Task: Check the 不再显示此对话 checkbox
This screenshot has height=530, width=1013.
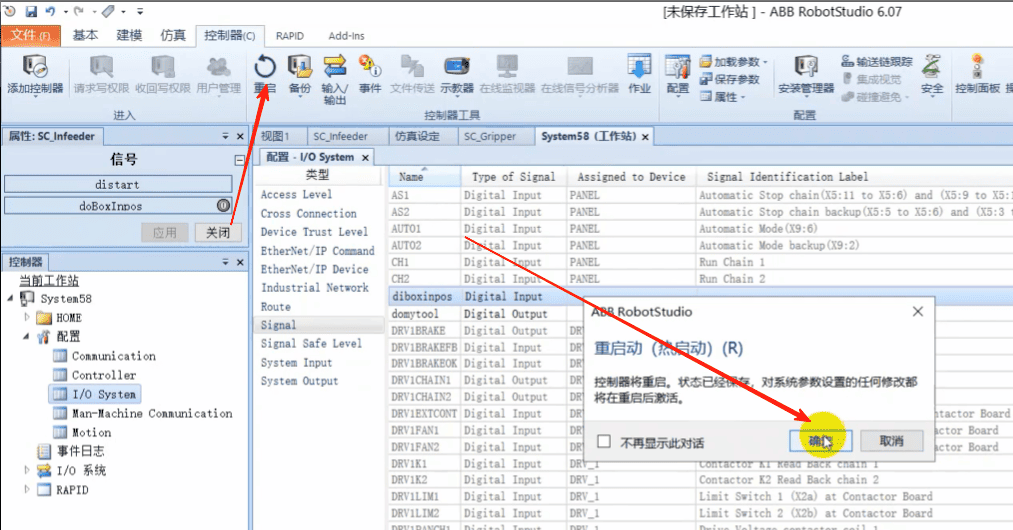Action: click(x=604, y=441)
